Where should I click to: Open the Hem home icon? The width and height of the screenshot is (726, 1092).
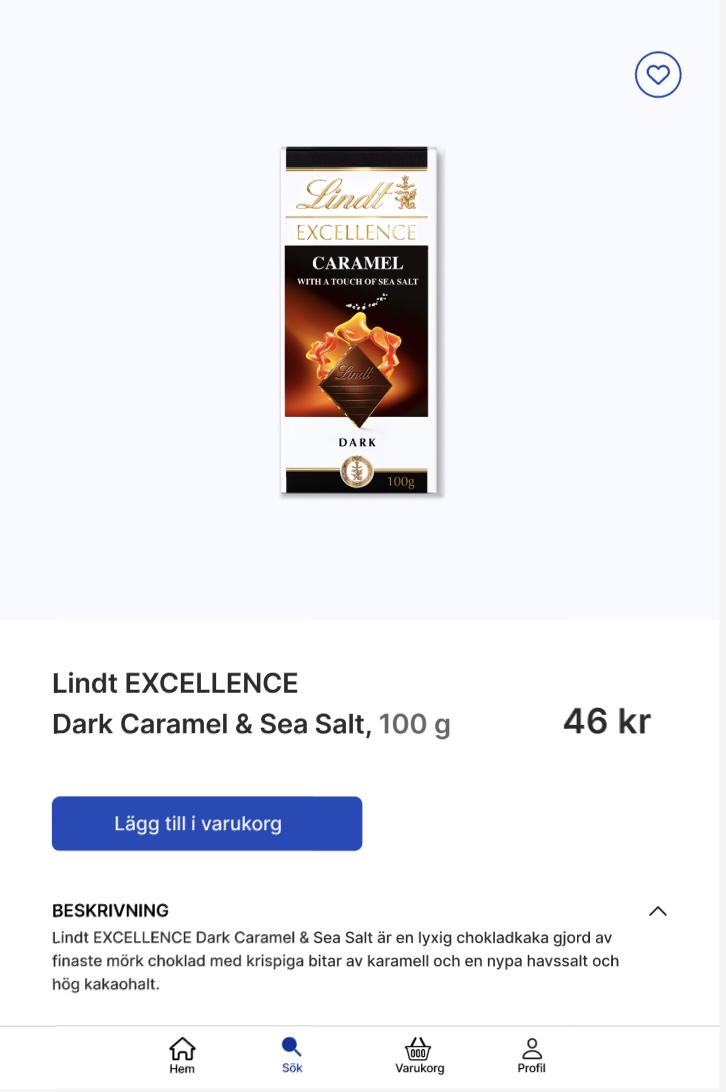pyautogui.click(x=182, y=1048)
